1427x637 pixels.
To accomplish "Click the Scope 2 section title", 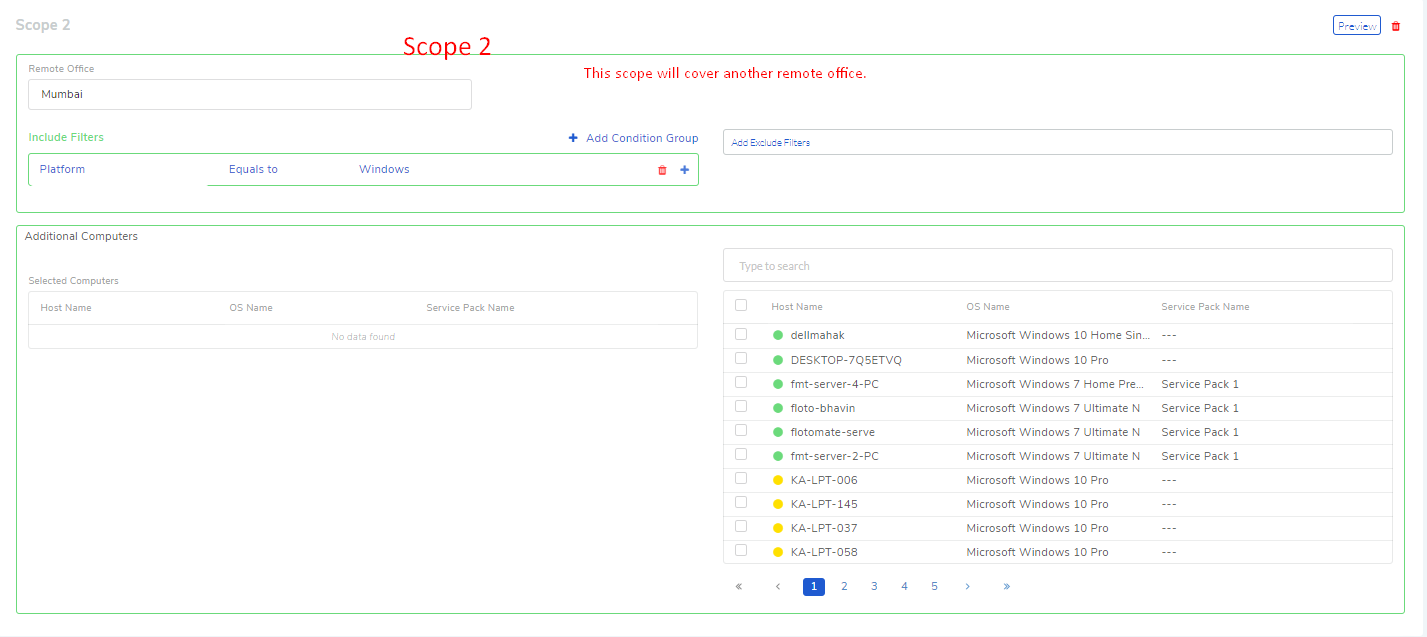I will 43,25.
